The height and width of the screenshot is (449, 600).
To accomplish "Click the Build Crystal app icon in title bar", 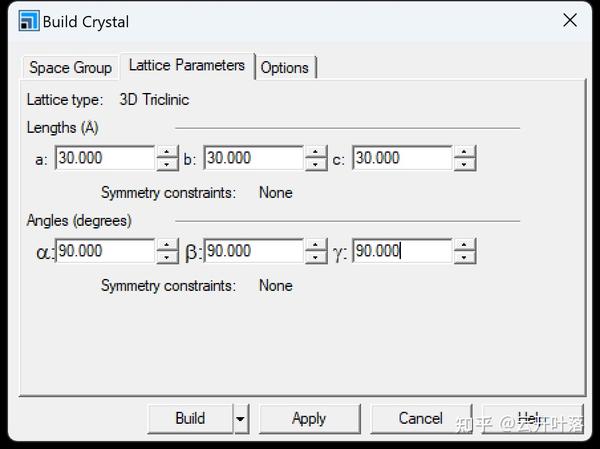I will tap(29, 21).
